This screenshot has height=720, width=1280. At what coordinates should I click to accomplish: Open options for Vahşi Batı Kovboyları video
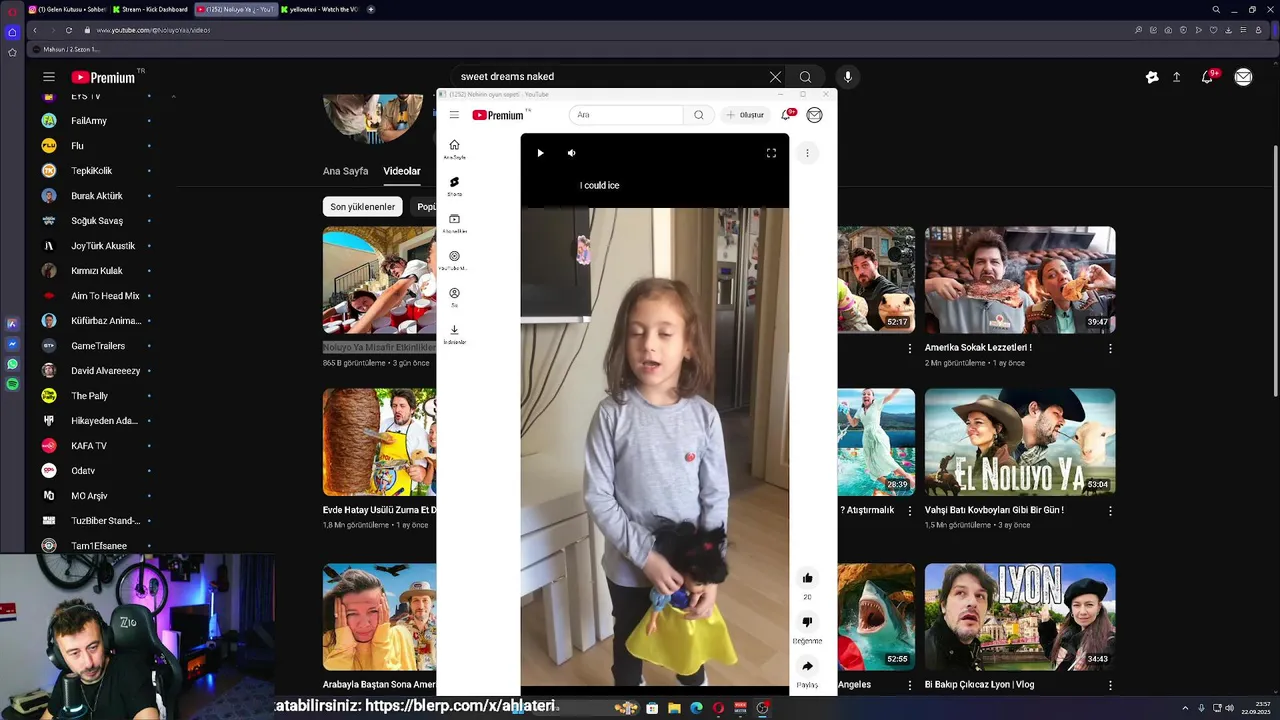tap(1110, 511)
